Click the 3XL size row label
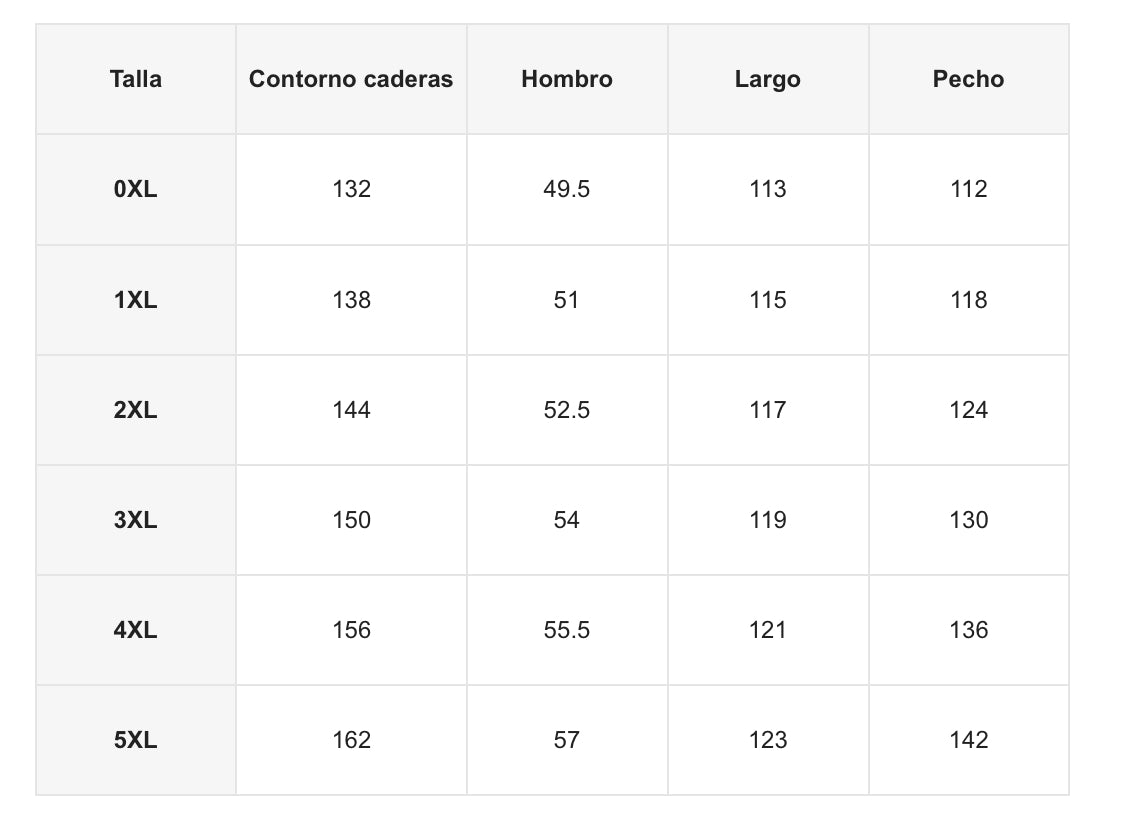1124x822 pixels. click(136, 520)
